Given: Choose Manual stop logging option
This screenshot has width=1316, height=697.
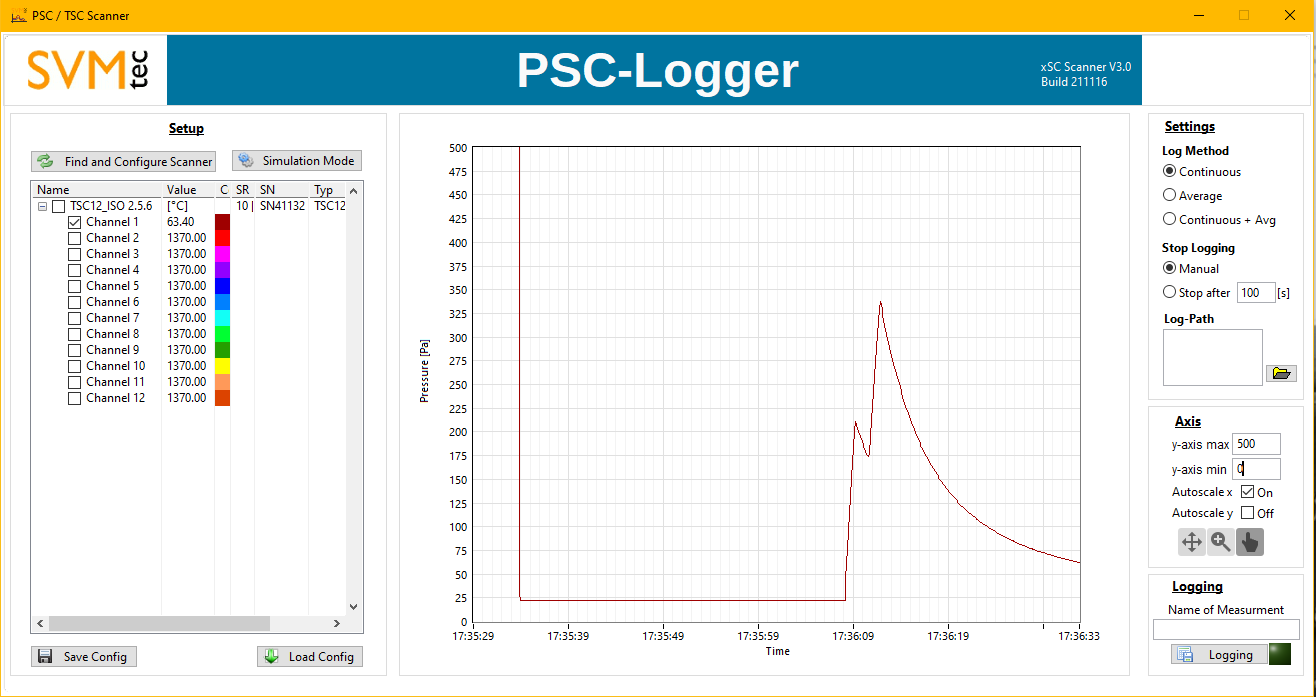Looking at the screenshot, I should (1169, 268).
